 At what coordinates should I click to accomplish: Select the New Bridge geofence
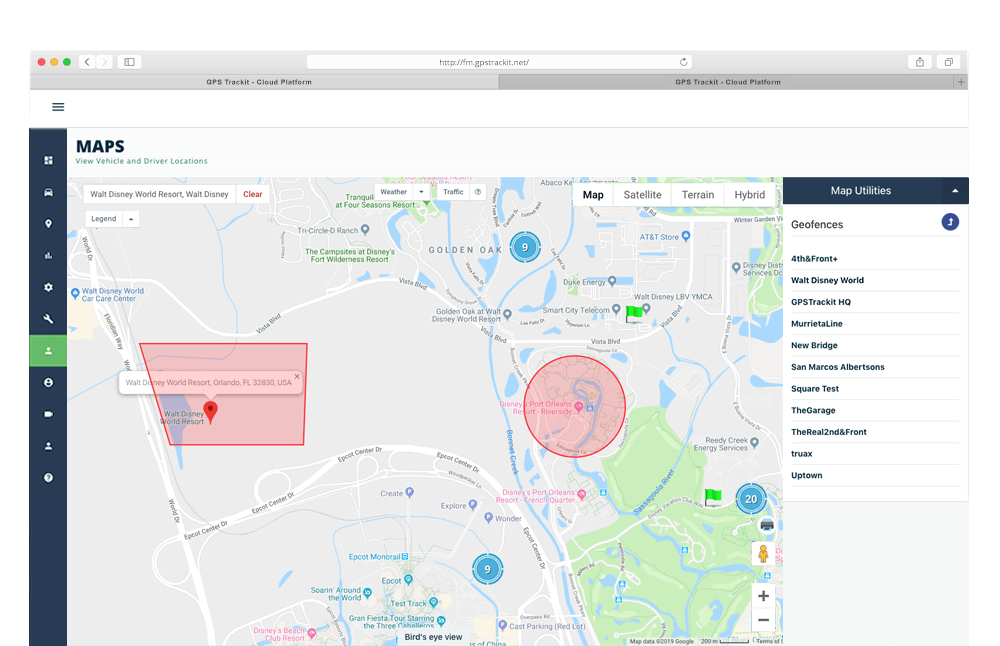874,346
